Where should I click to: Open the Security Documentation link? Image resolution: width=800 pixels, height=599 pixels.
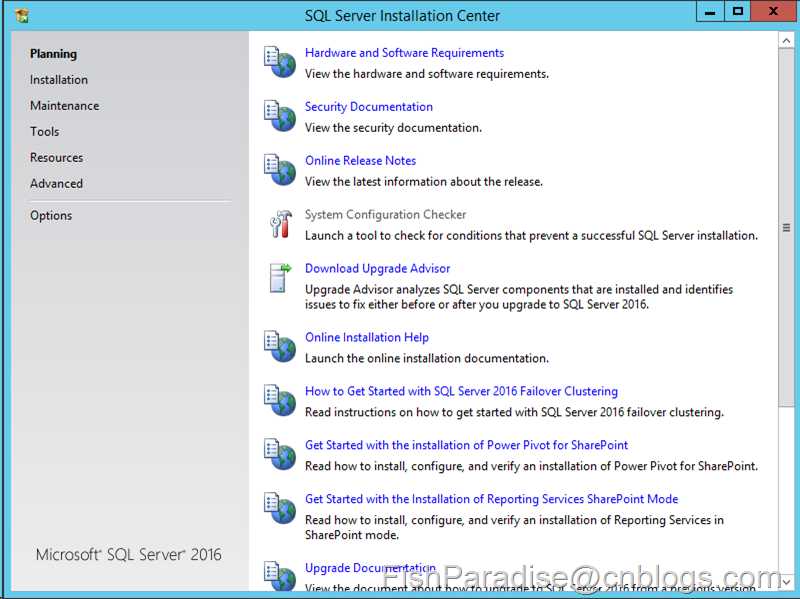369,107
